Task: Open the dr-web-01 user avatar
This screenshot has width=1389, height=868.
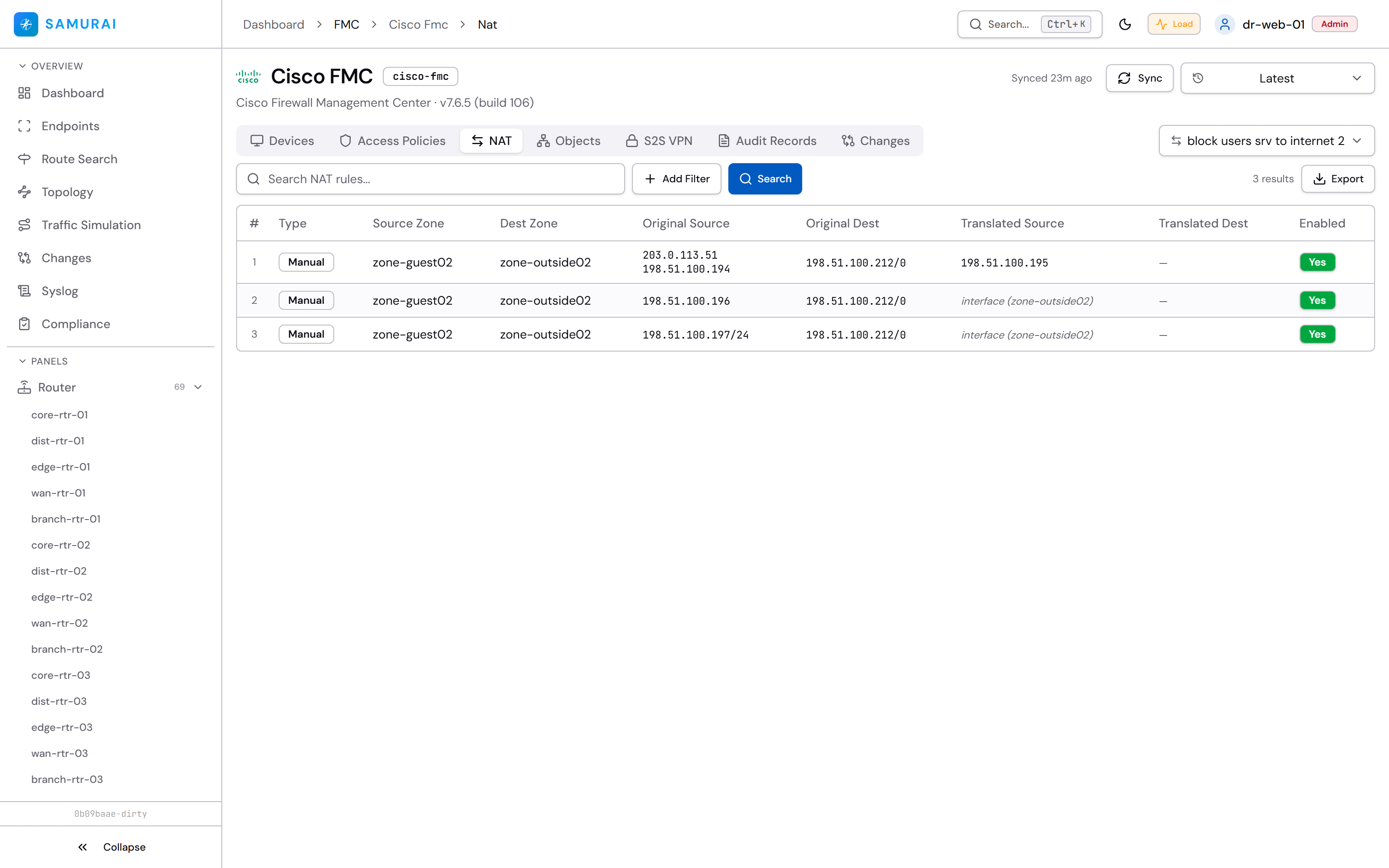Action: click(1224, 24)
